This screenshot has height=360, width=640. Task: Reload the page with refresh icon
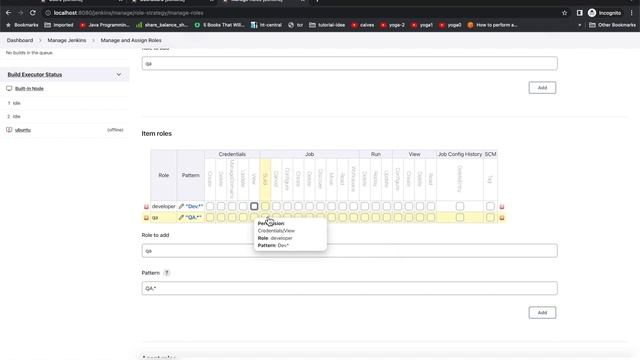point(33,13)
